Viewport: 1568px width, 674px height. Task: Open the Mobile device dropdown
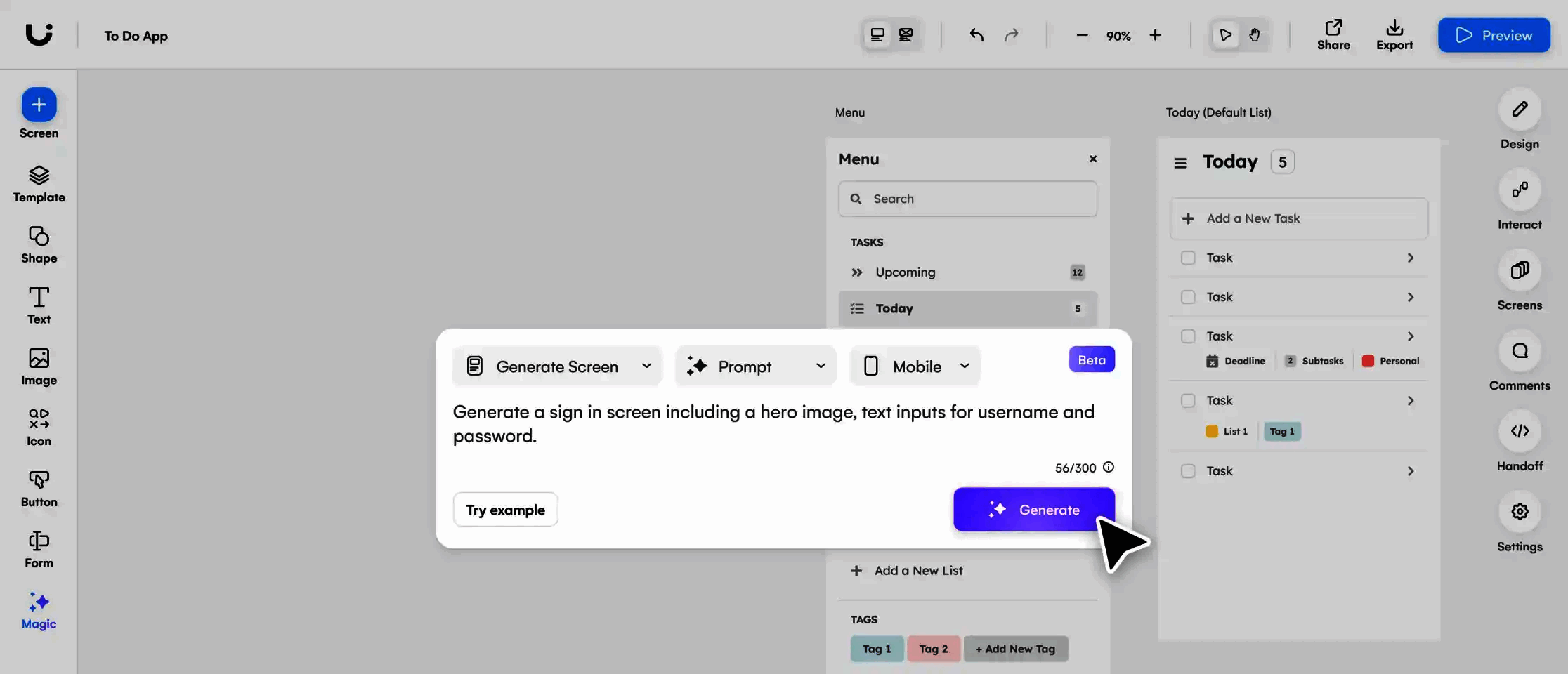pos(915,366)
